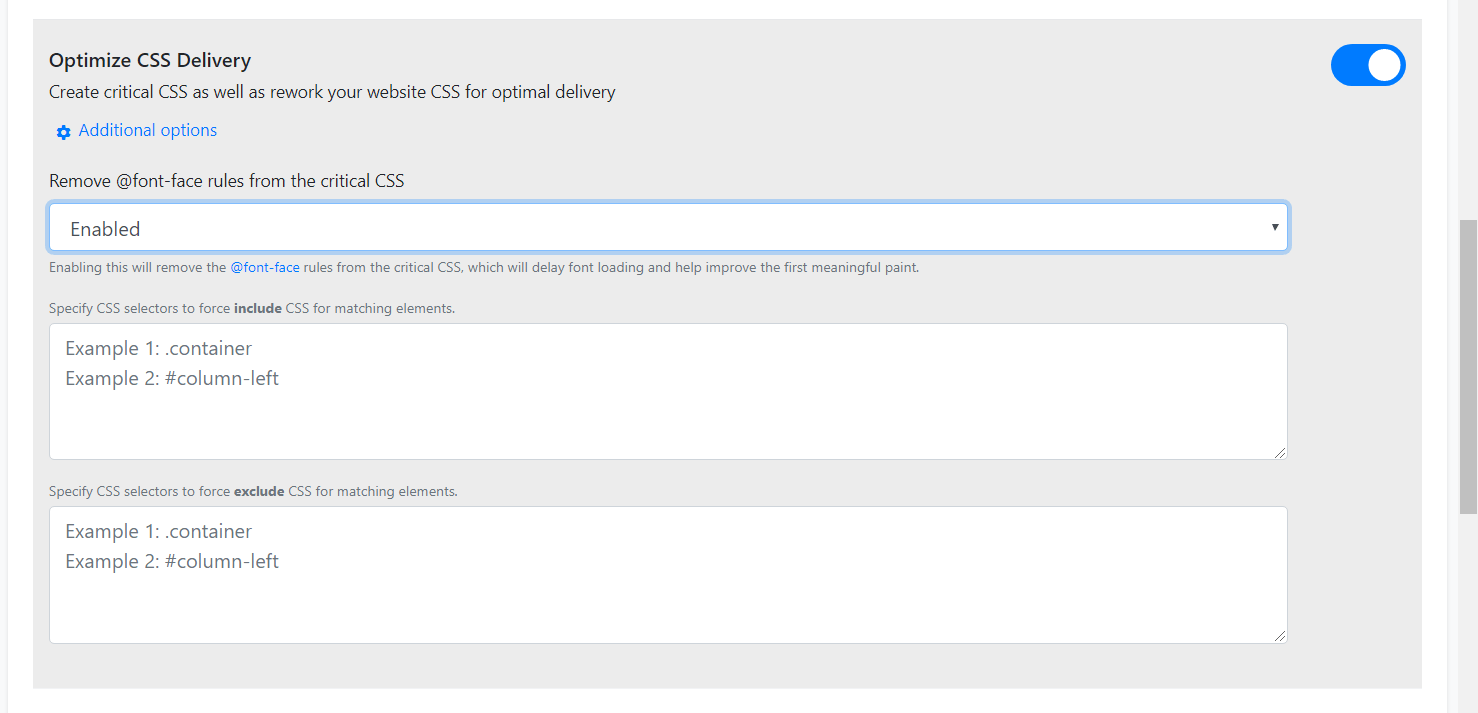Click the white knob of the blue switch

[1386, 65]
